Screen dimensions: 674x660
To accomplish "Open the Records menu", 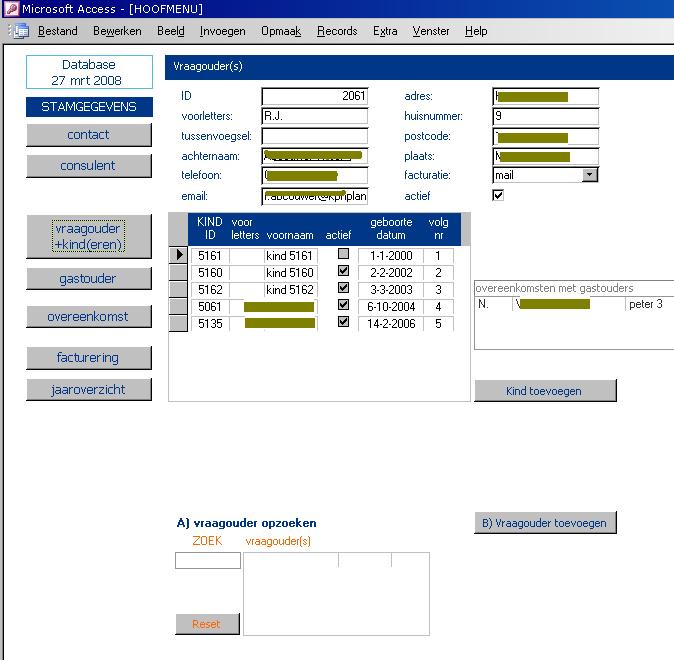I will [337, 31].
